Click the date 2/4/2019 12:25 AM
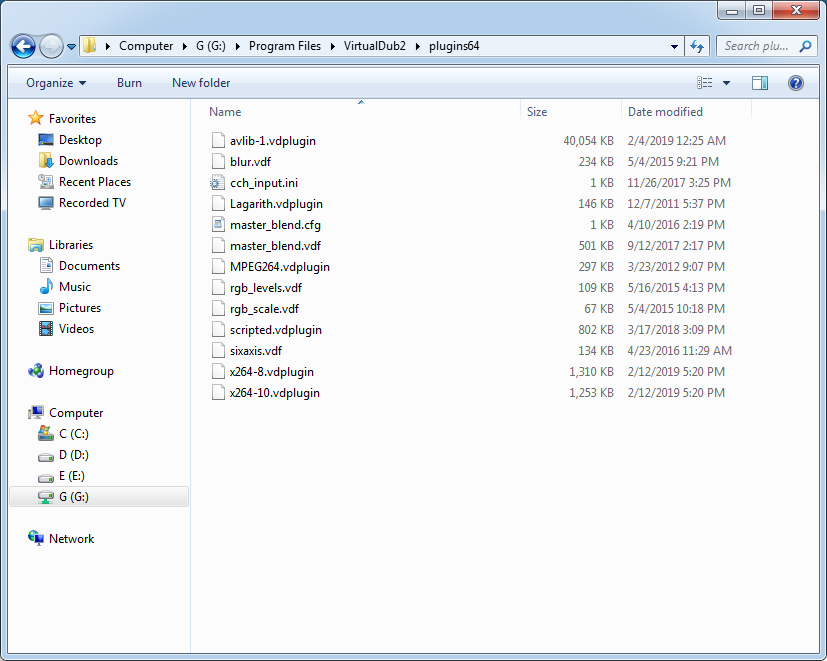Screen dimensions: 827x661 (676, 141)
